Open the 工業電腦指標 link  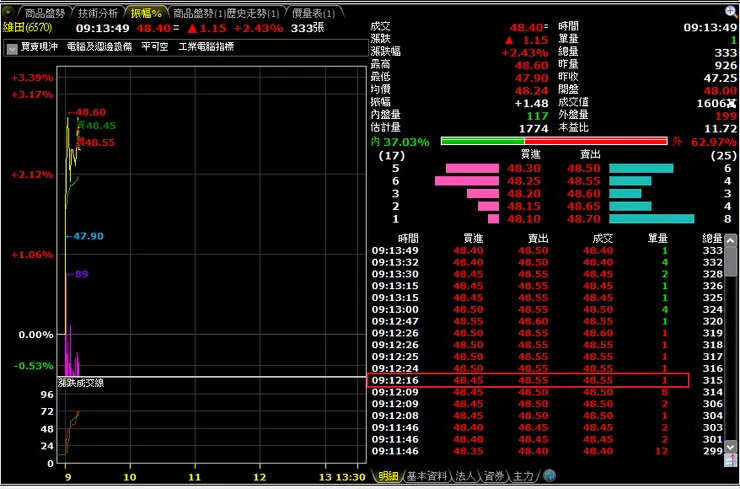(x=206, y=47)
